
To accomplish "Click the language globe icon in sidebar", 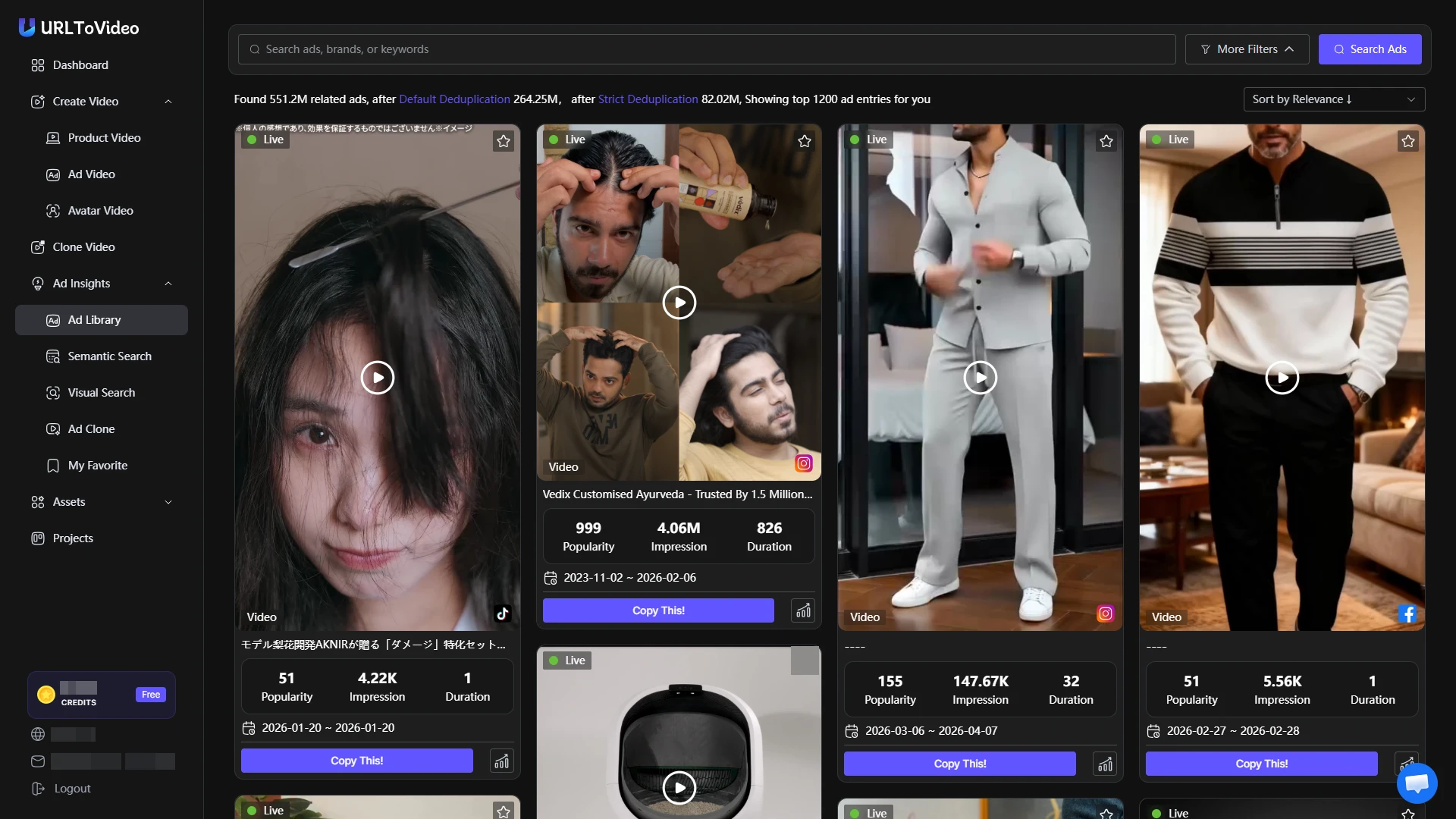I will [38, 734].
